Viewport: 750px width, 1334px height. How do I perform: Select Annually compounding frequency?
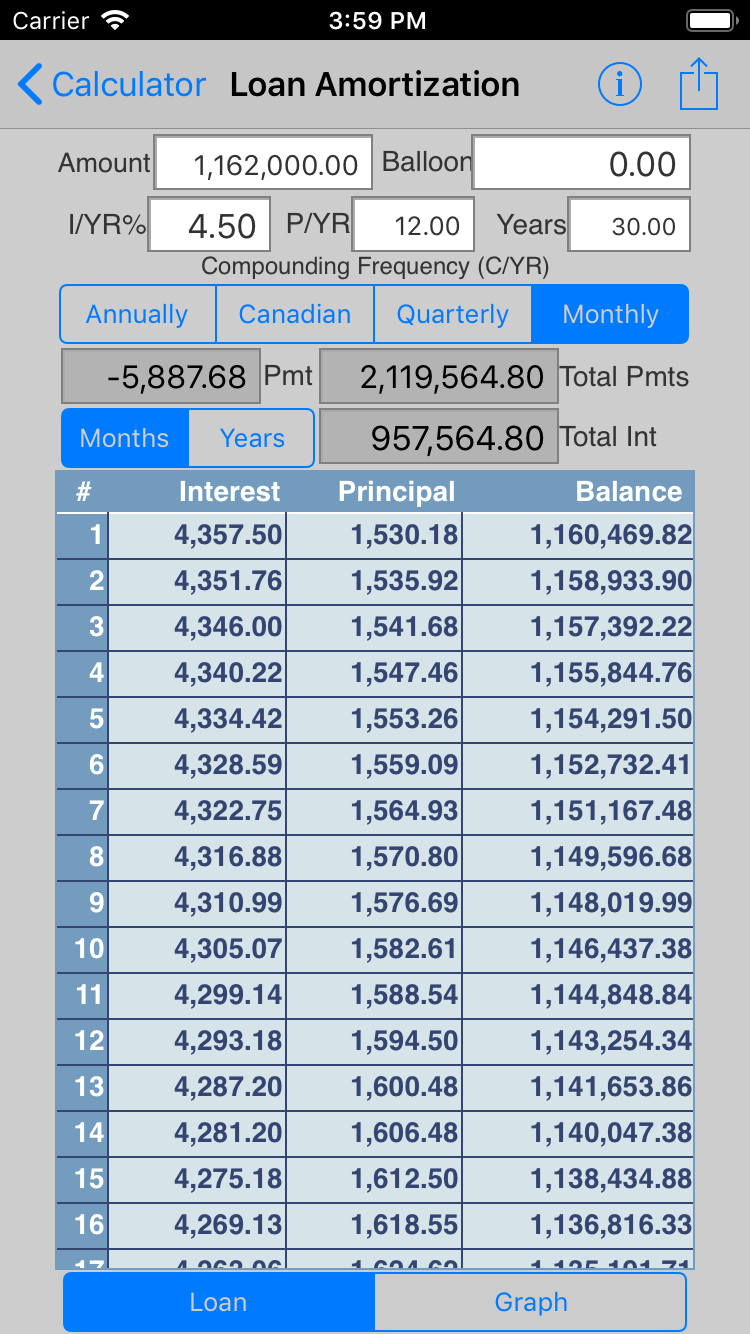click(137, 314)
